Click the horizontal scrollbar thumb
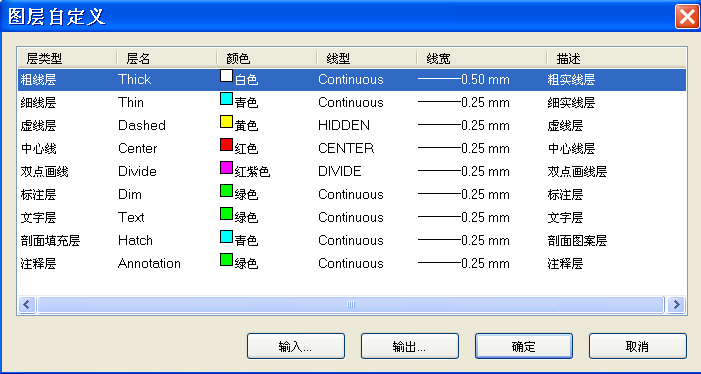The width and height of the screenshot is (701, 374). coord(350,305)
